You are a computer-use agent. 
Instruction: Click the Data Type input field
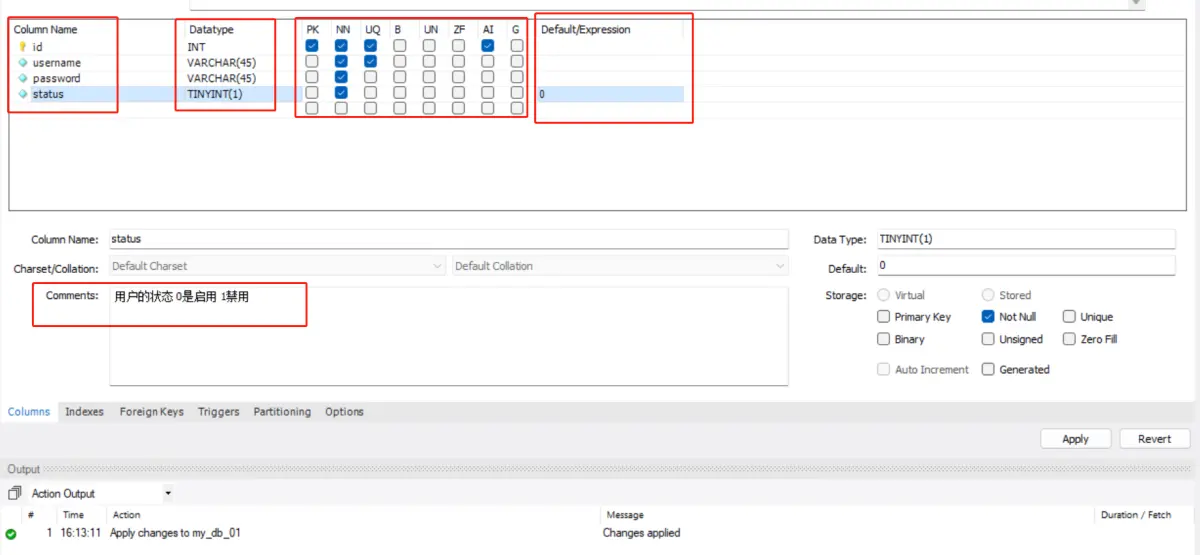1025,239
